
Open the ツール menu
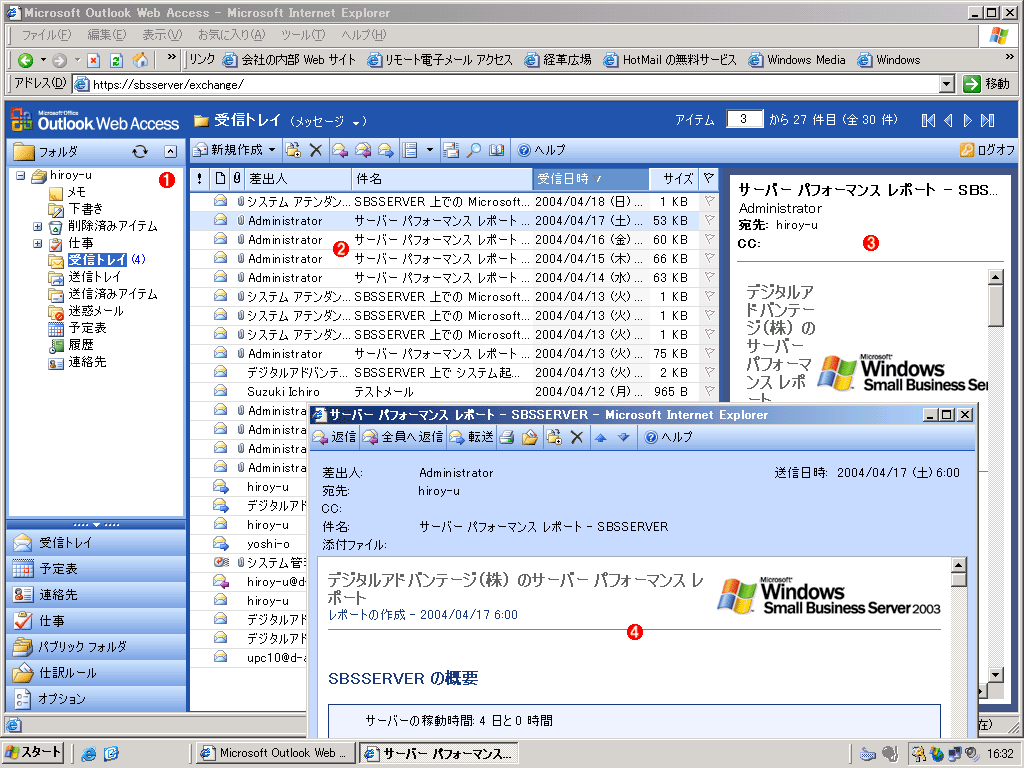tap(303, 35)
